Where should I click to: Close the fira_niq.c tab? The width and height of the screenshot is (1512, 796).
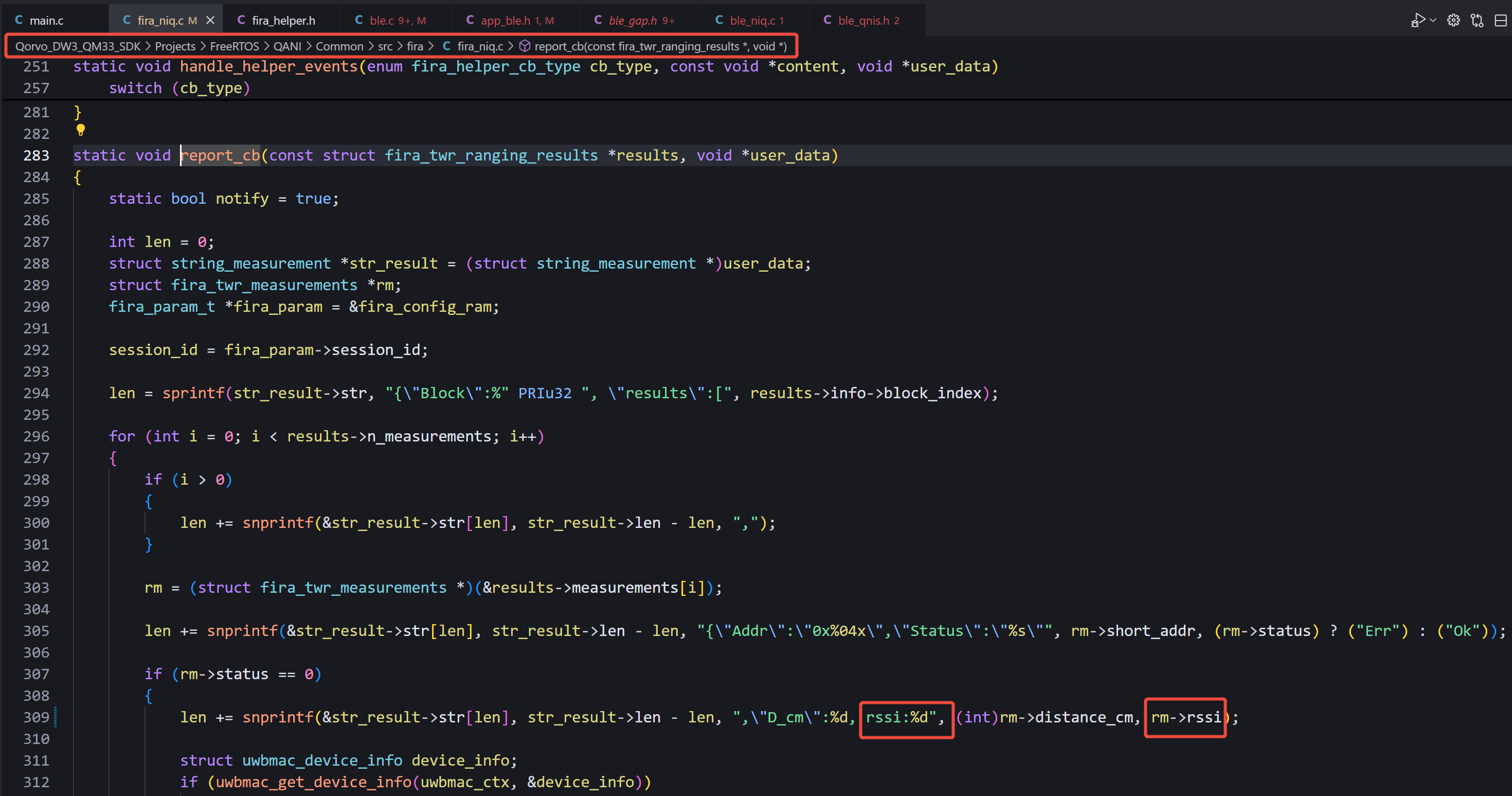[210, 21]
